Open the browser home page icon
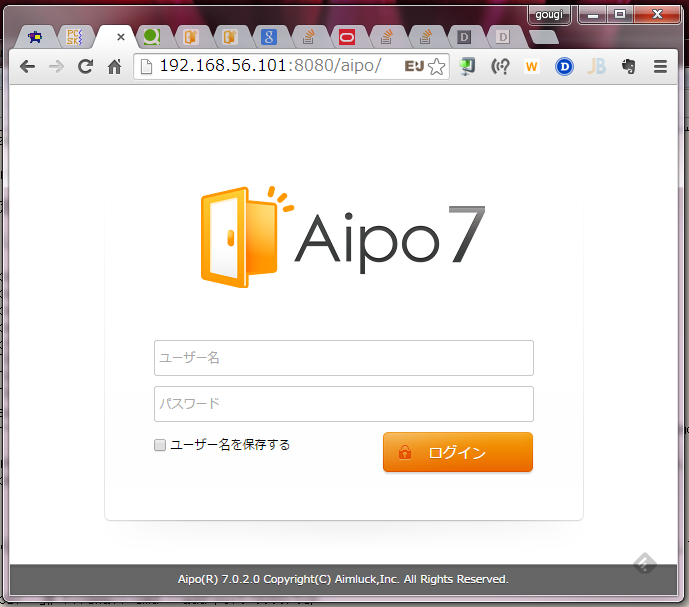 [x=115, y=67]
